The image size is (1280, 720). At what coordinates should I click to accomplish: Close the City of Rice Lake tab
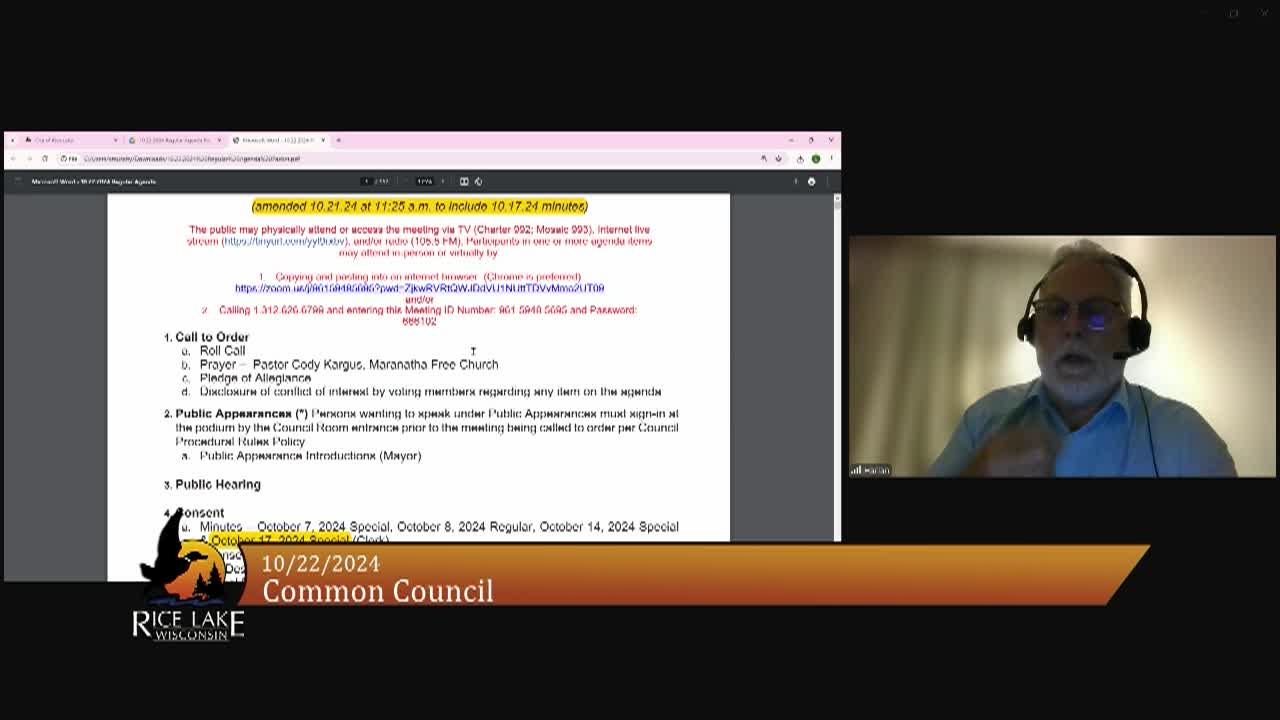pyautogui.click(x=115, y=140)
